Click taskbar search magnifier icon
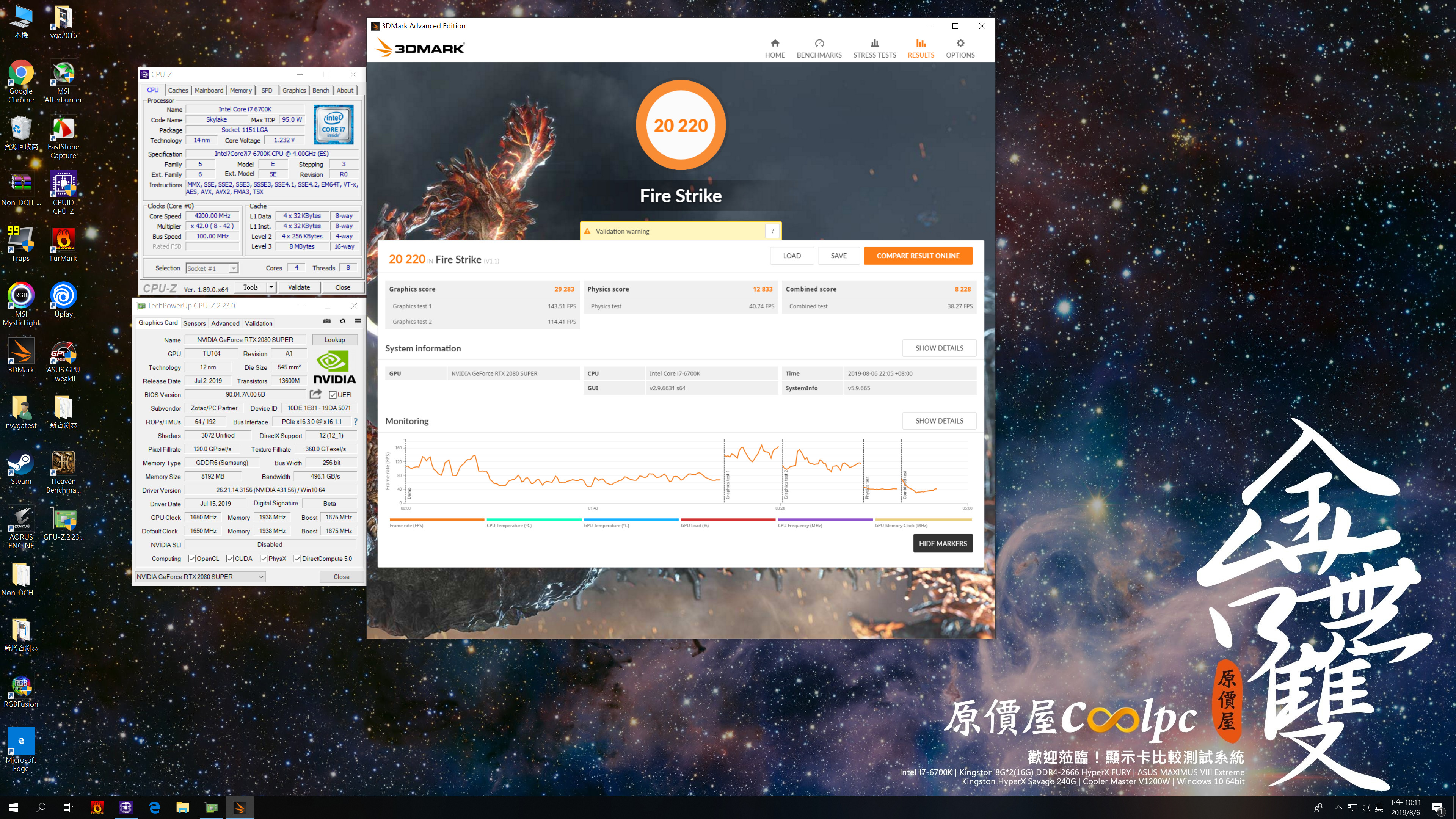1456x819 pixels. 41,808
